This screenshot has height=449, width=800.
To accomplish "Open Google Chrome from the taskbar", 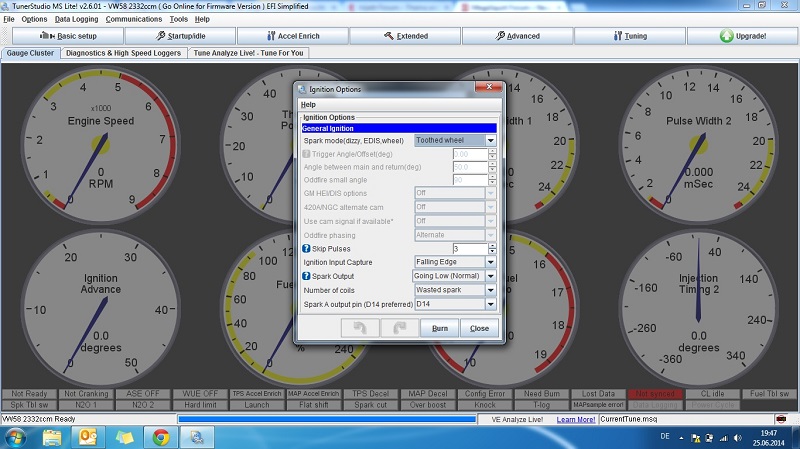I will [159, 436].
